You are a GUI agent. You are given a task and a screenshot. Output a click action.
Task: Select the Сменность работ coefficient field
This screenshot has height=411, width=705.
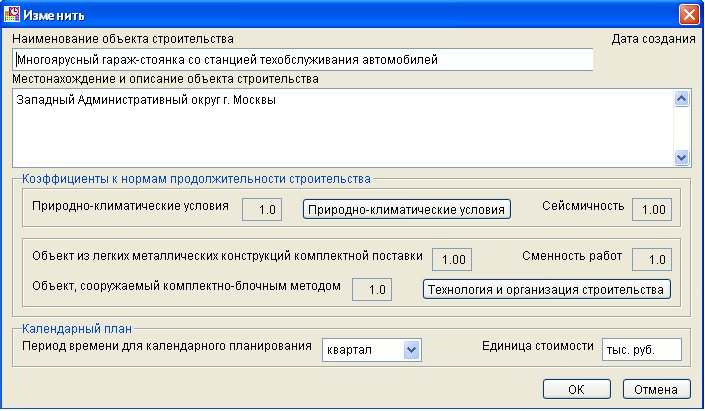tap(652, 259)
